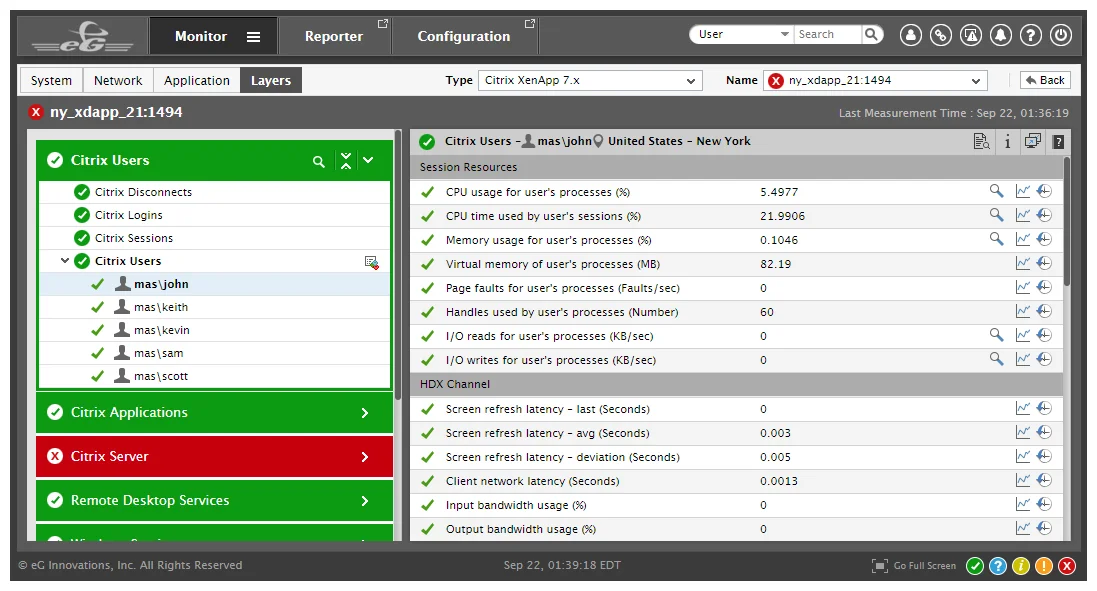Open the help question mark icon in header

[1031, 35]
